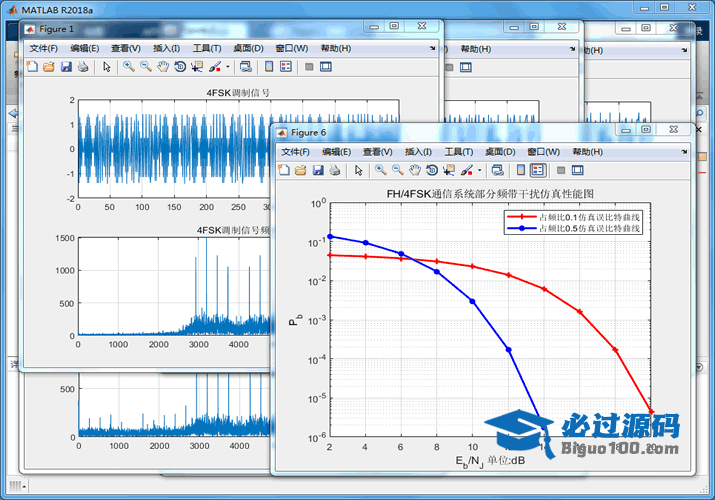Toggle Insert Colorbar in Figure 6
715x500 pixels.
521,170
